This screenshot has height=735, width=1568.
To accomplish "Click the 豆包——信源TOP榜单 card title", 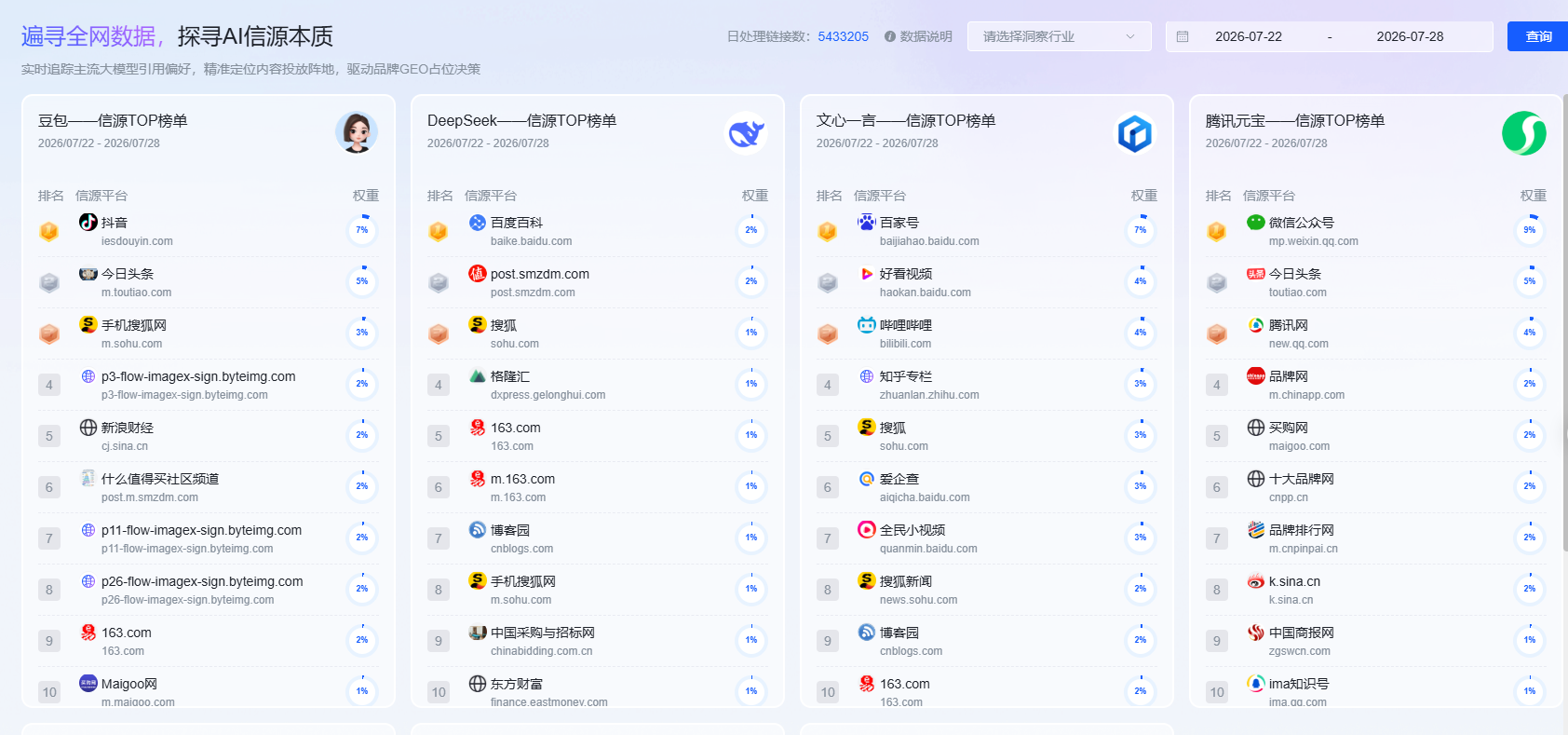I will [x=113, y=121].
